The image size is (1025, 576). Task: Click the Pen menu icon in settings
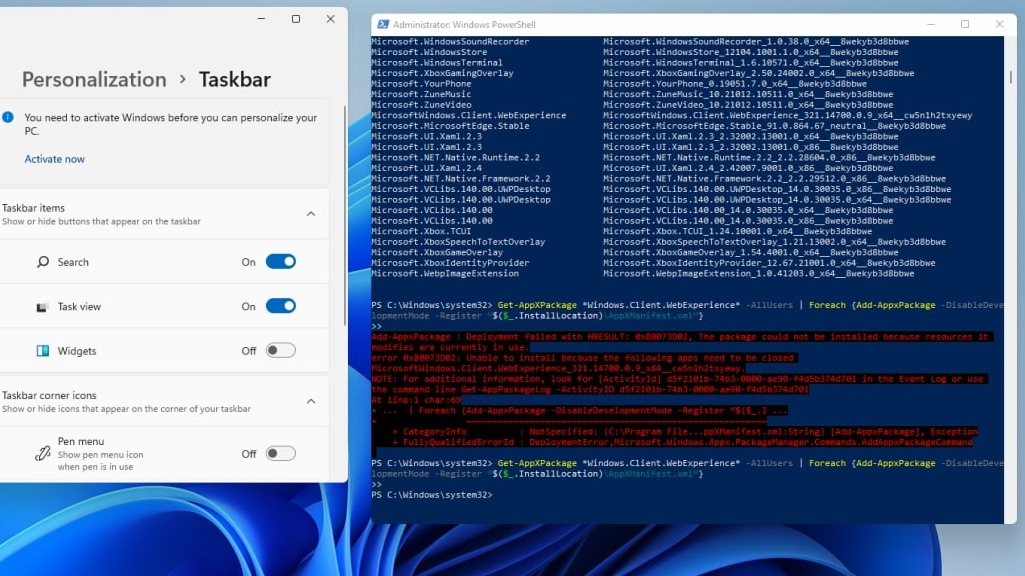tap(42, 453)
